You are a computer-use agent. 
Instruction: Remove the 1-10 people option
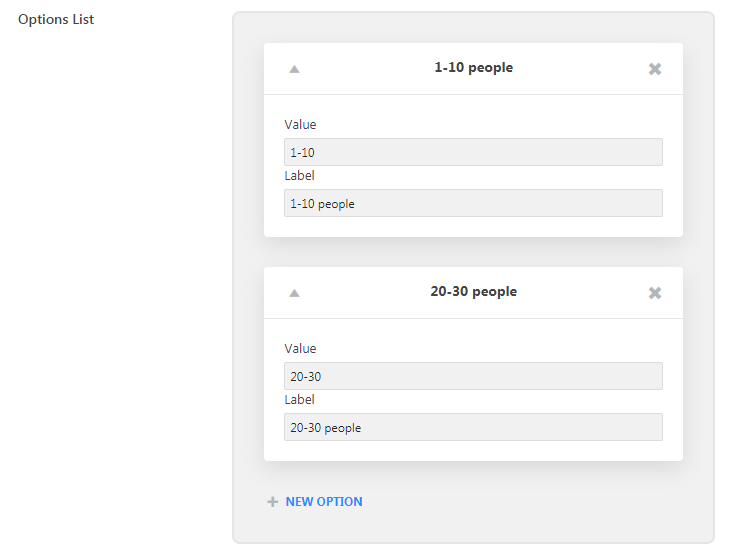click(x=655, y=69)
